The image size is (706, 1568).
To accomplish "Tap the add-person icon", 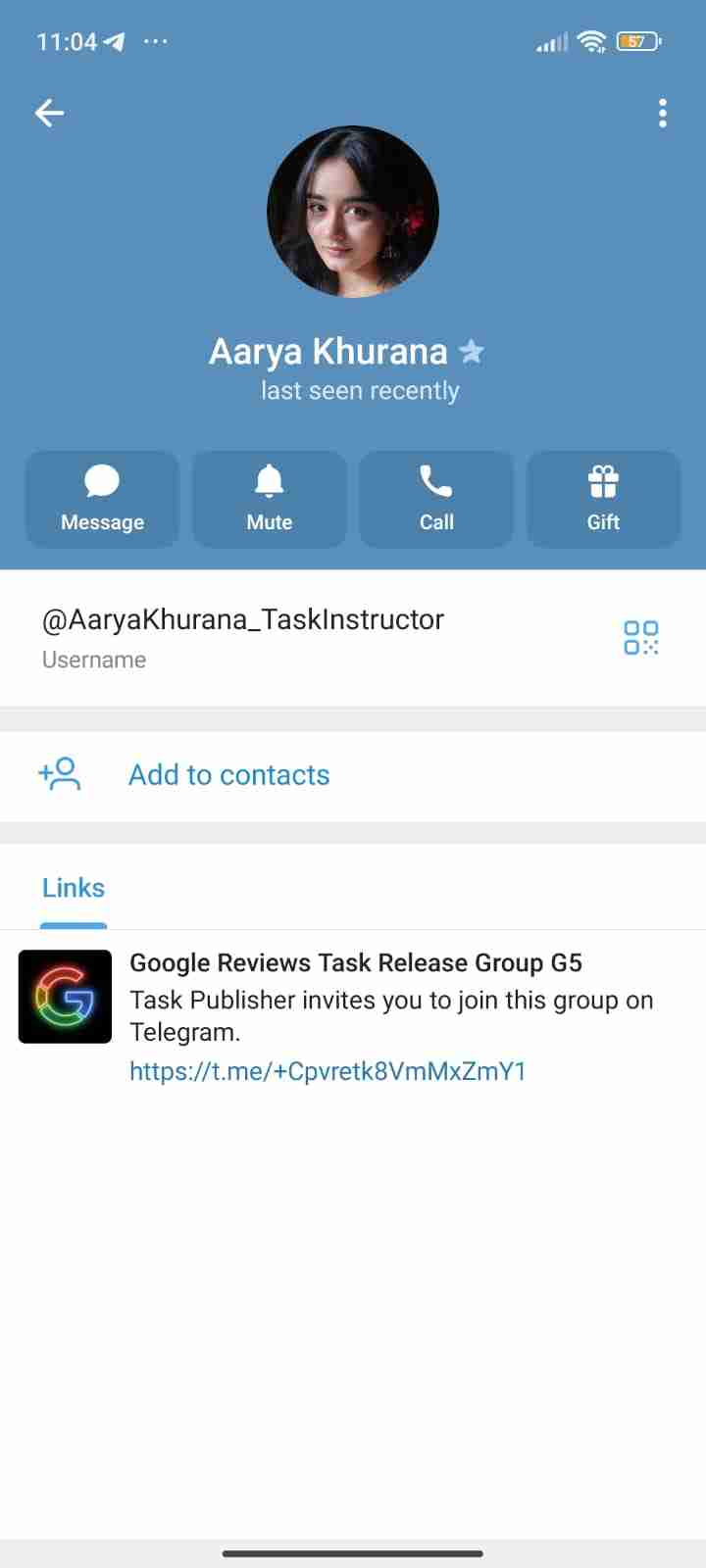I will point(60,774).
